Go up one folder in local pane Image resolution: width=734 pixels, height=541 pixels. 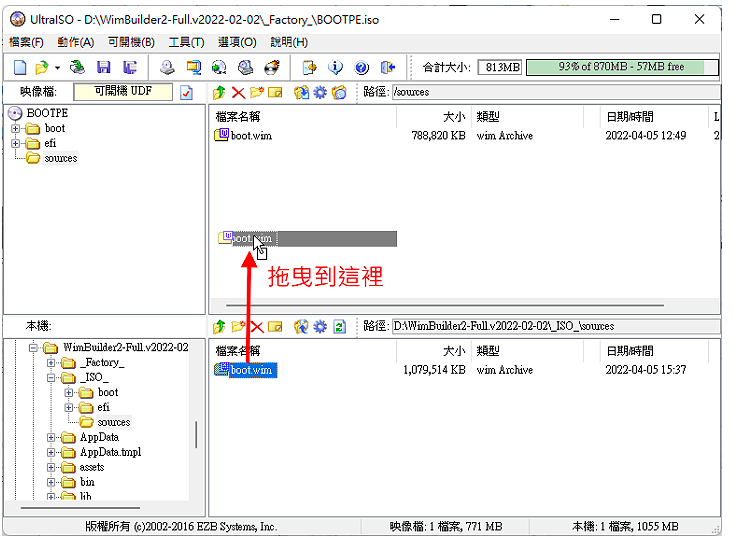219,326
